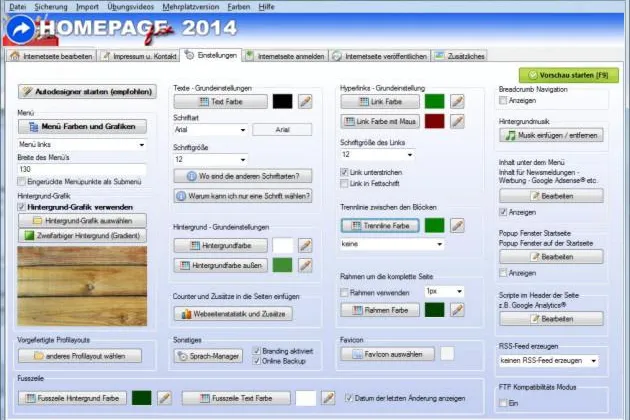Click dark red Link Farbe mit Maus swatch
Viewport: 630px width, 420px height.
(435, 121)
